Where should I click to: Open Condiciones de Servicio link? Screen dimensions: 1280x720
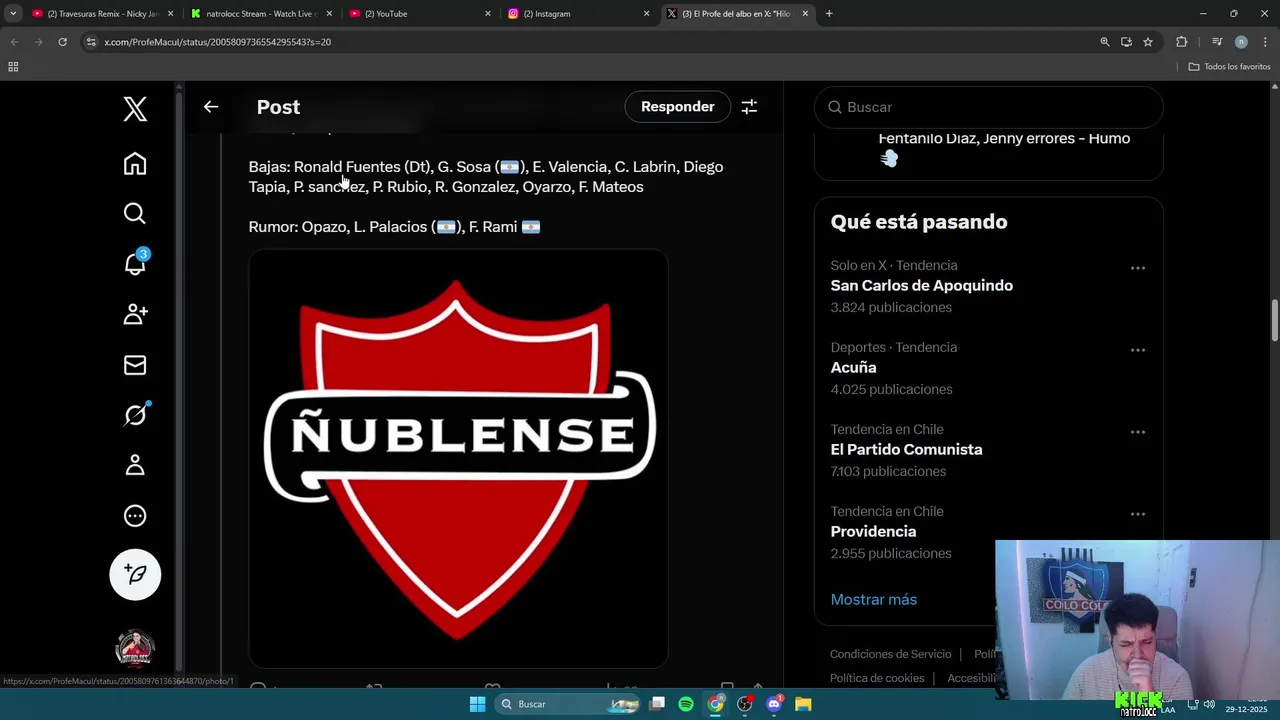click(890, 654)
